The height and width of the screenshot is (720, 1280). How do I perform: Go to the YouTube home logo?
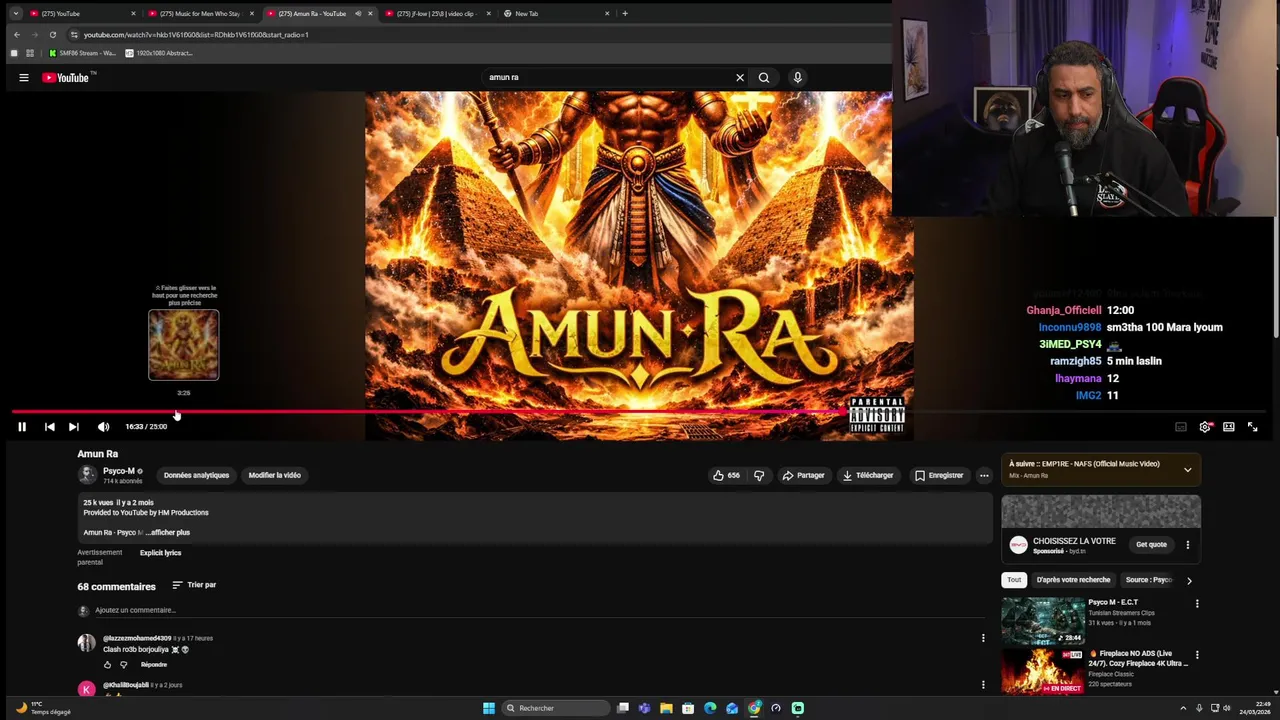(68, 77)
